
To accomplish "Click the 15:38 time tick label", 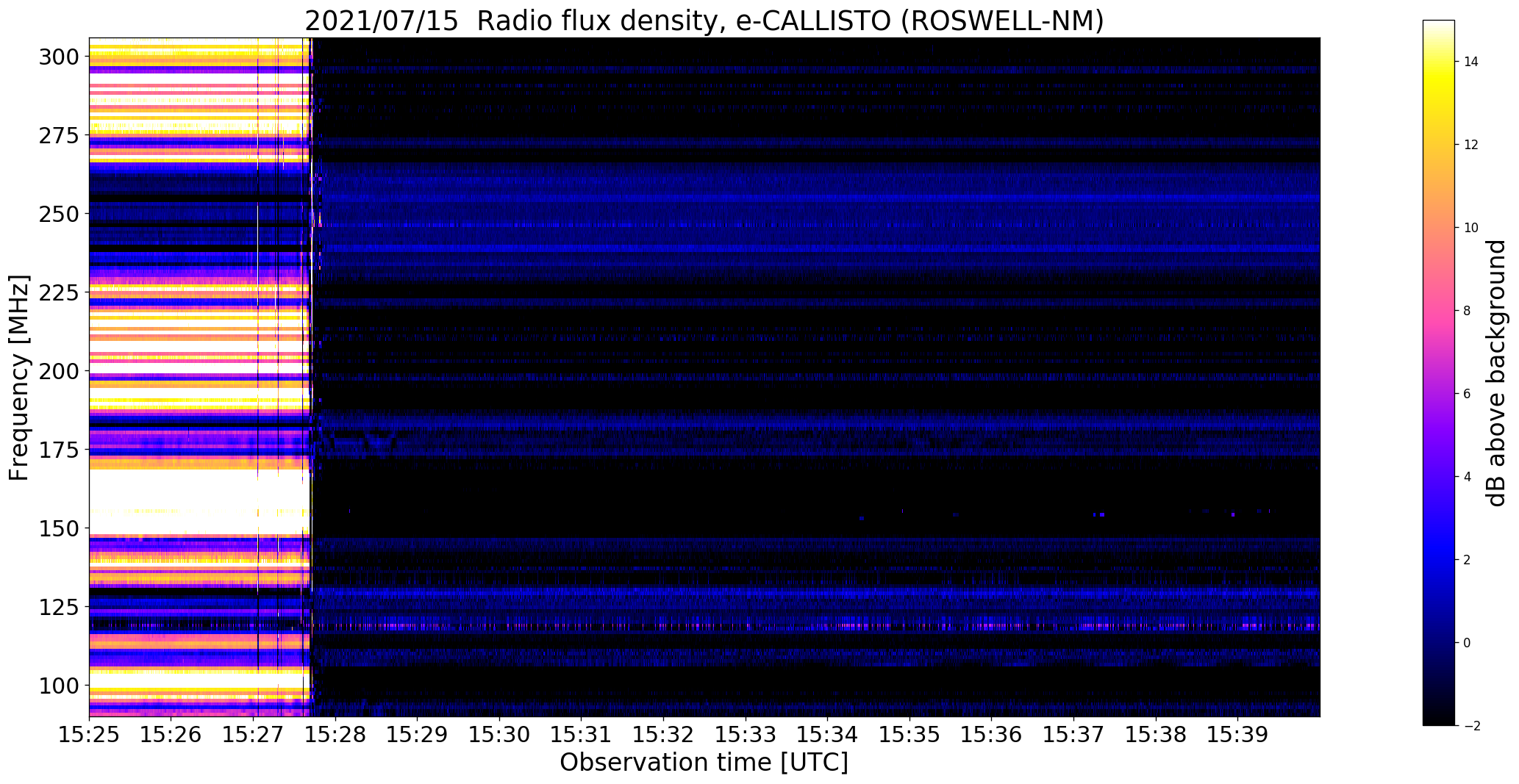I will 1156,735.
